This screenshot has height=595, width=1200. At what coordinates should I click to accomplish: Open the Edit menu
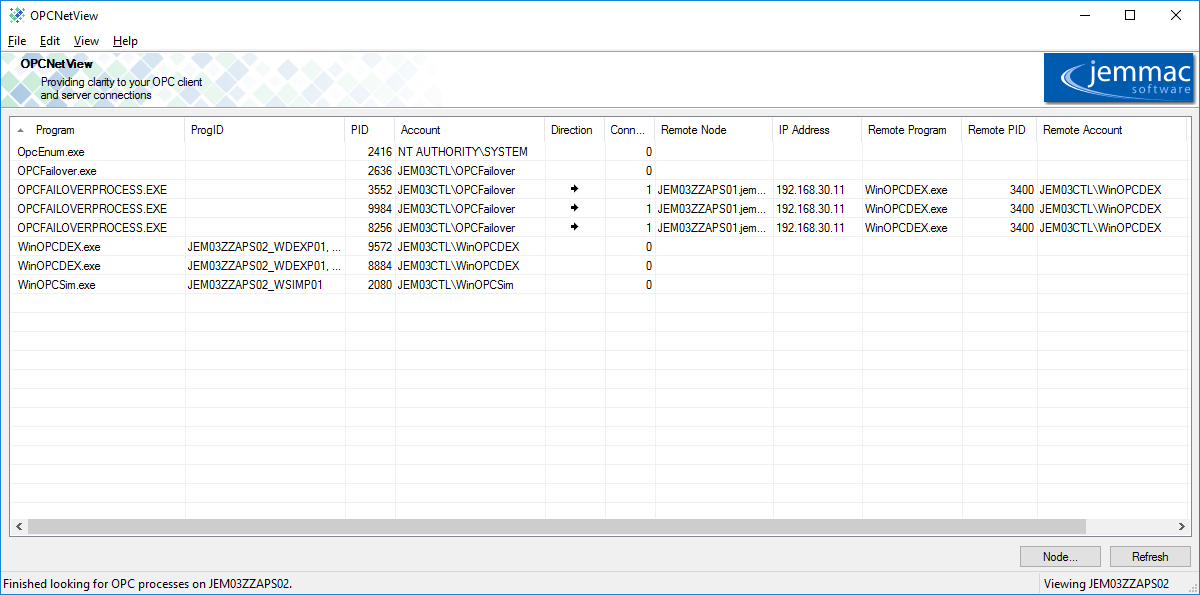point(50,41)
